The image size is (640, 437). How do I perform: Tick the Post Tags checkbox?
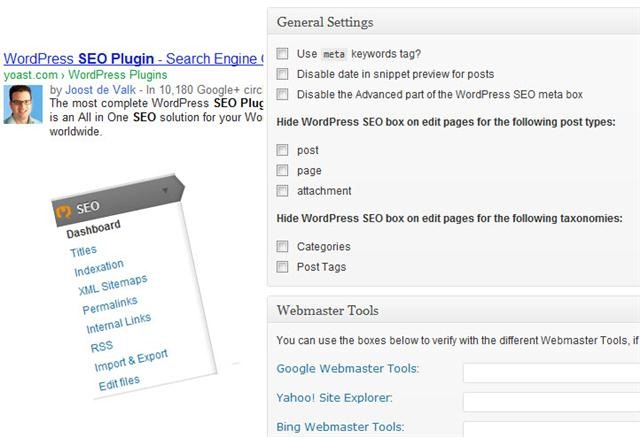(282, 266)
